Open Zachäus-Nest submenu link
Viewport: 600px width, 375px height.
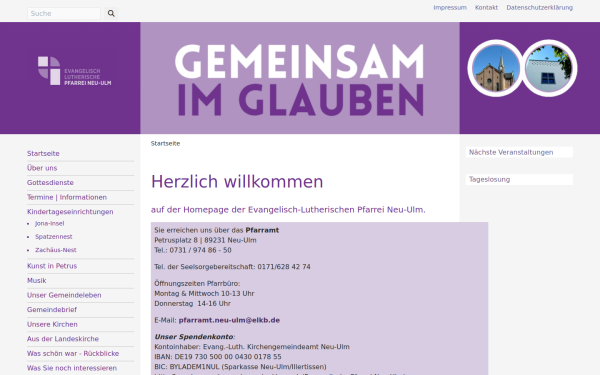(x=56, y=250)
